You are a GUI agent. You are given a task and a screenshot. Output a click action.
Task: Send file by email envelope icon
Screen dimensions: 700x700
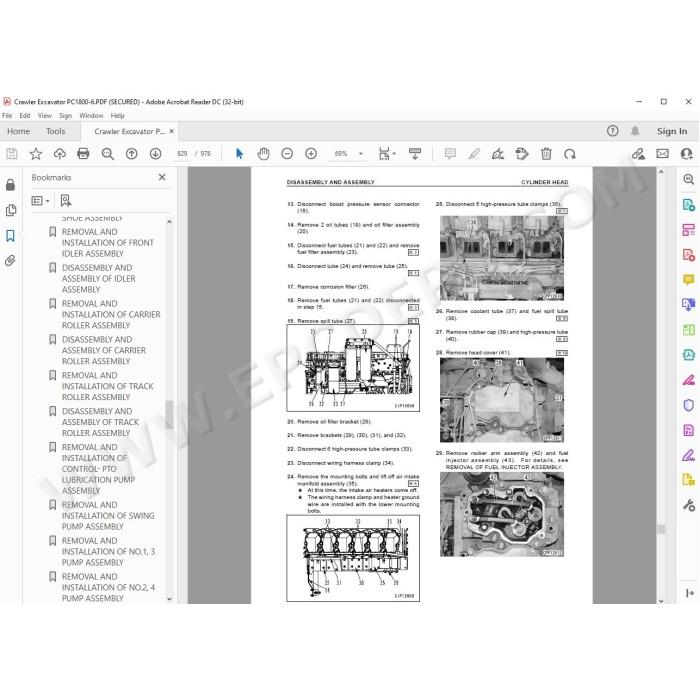662,154
